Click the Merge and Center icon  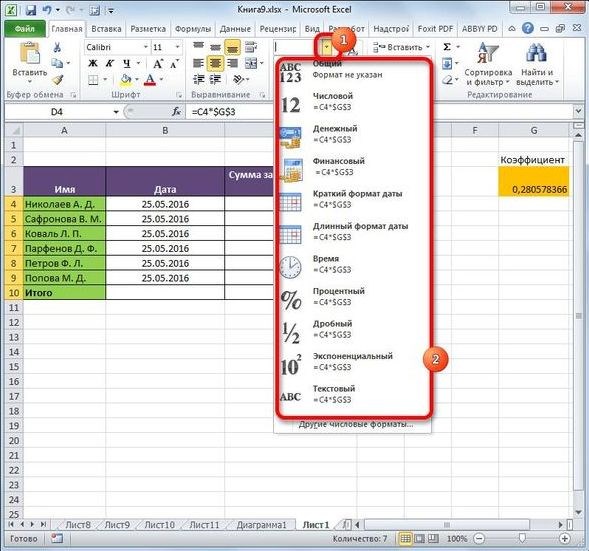(x=251, y=63)
